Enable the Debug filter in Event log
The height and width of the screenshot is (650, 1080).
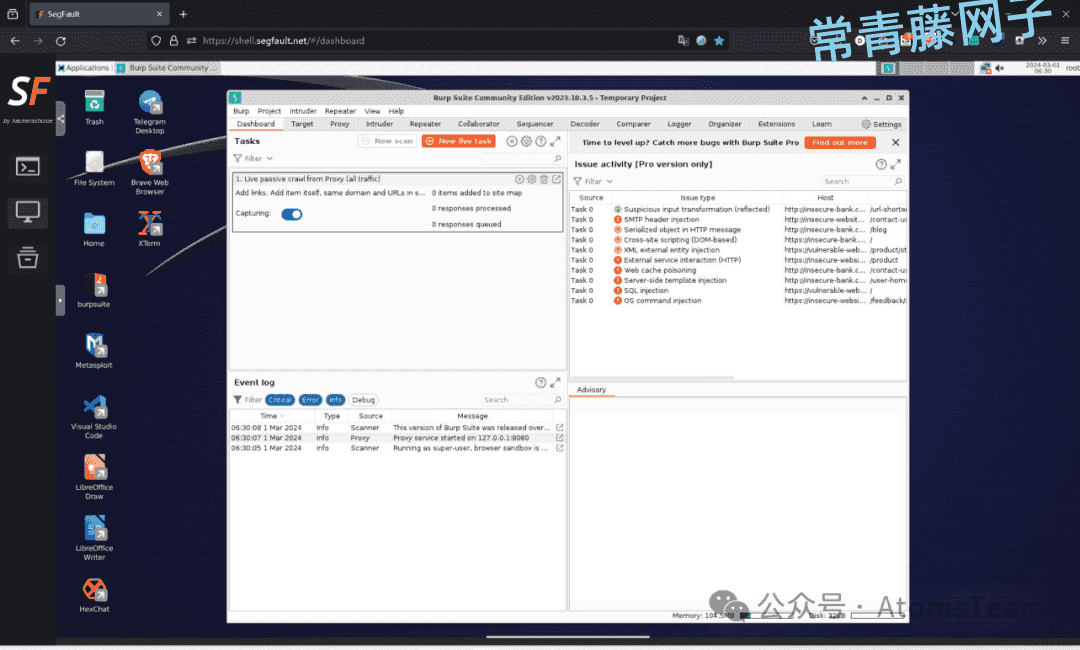364,400
